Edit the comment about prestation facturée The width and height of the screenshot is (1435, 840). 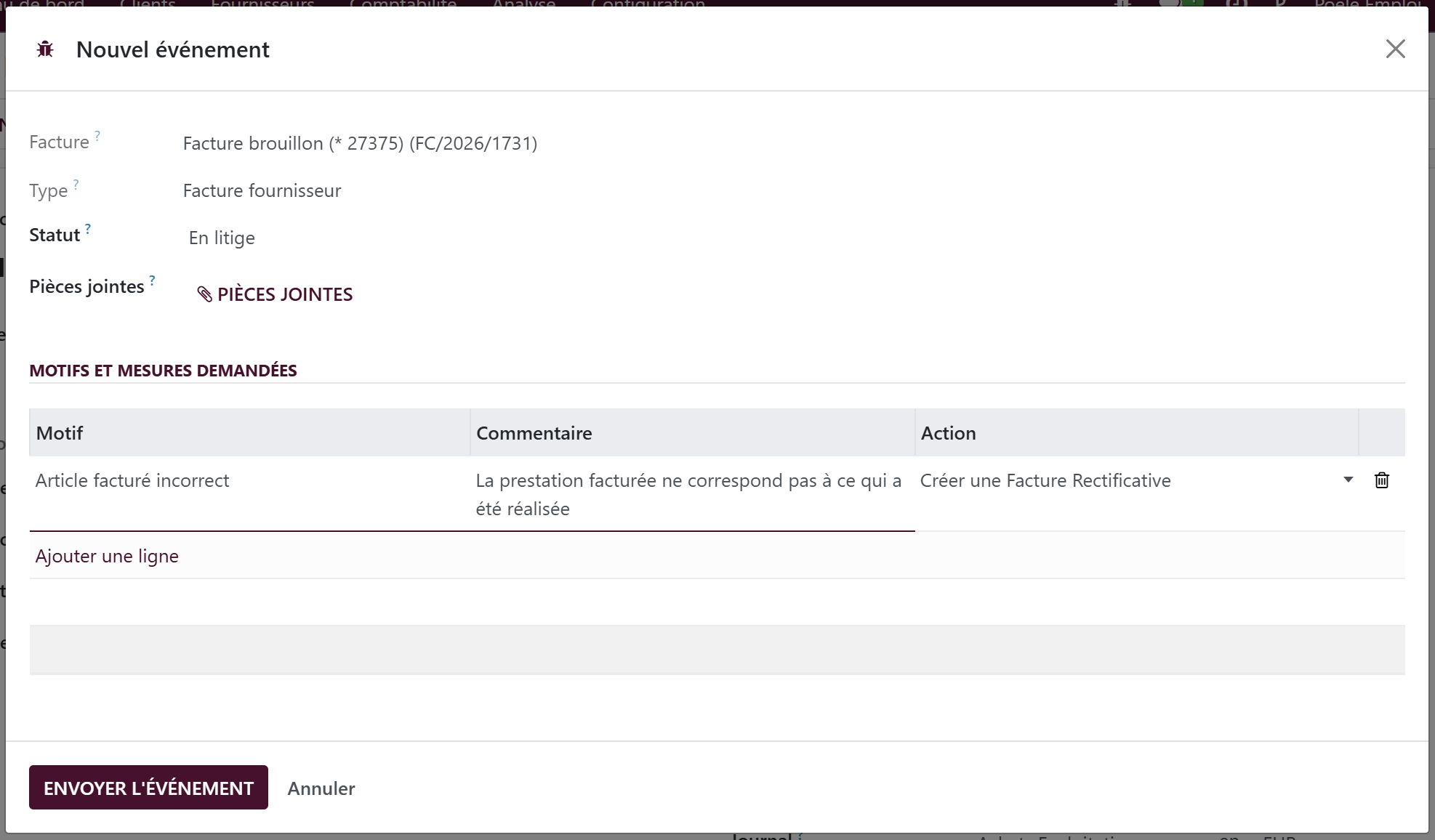coord(692,494)
